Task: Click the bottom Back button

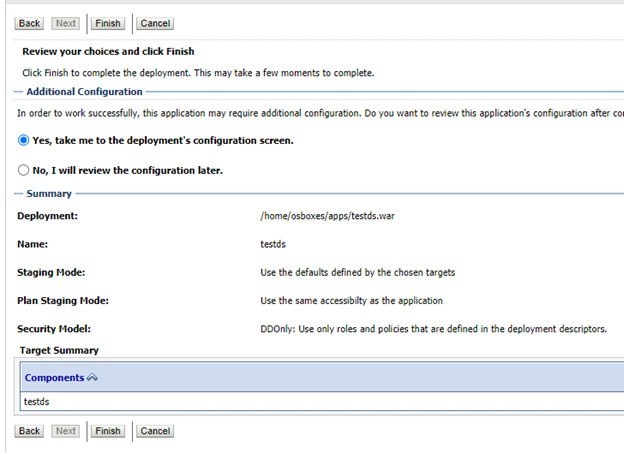Action: 29,431
